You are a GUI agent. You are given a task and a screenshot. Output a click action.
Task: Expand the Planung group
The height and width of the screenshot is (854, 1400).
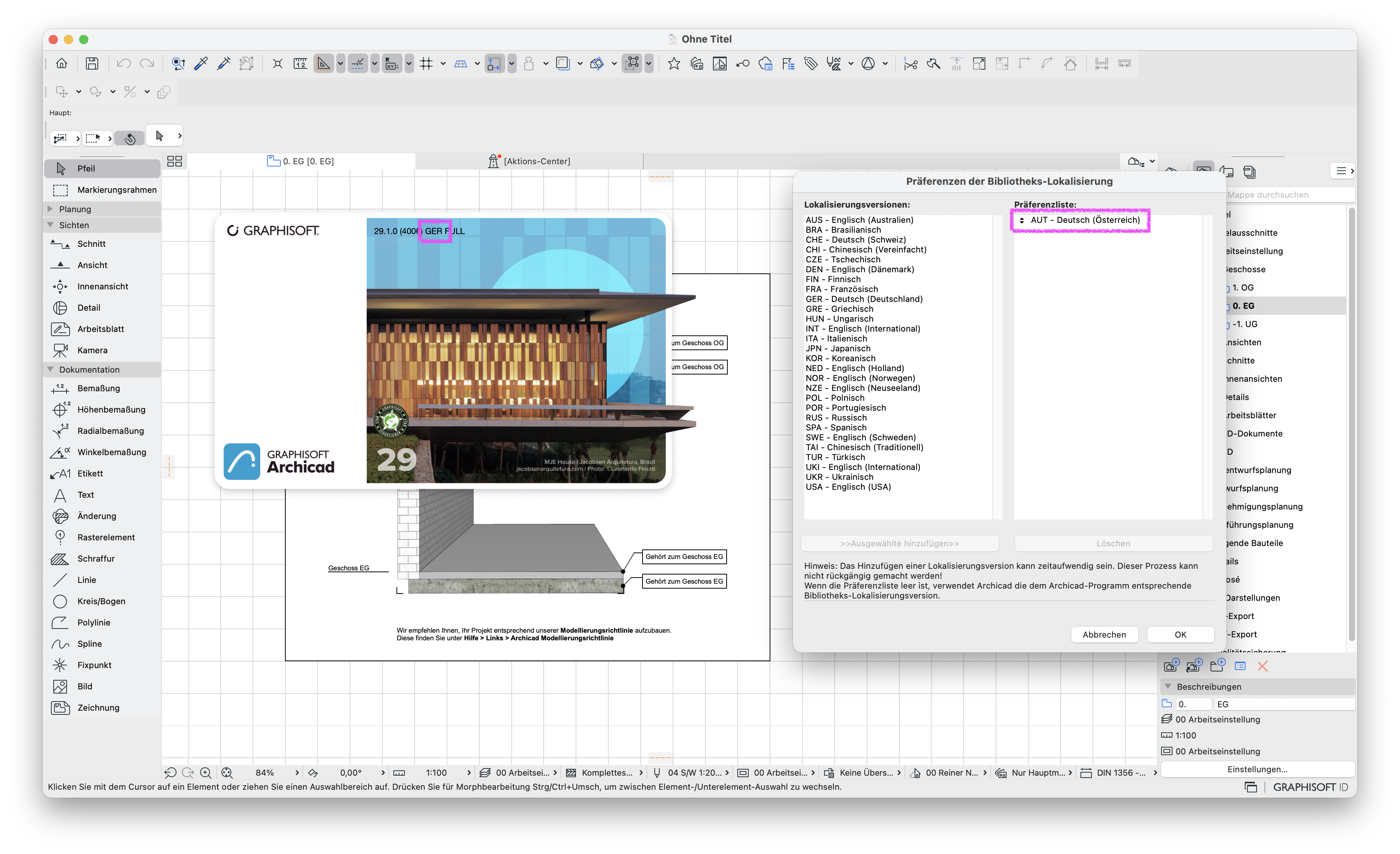pyautogui.click(x=50, y=209)
